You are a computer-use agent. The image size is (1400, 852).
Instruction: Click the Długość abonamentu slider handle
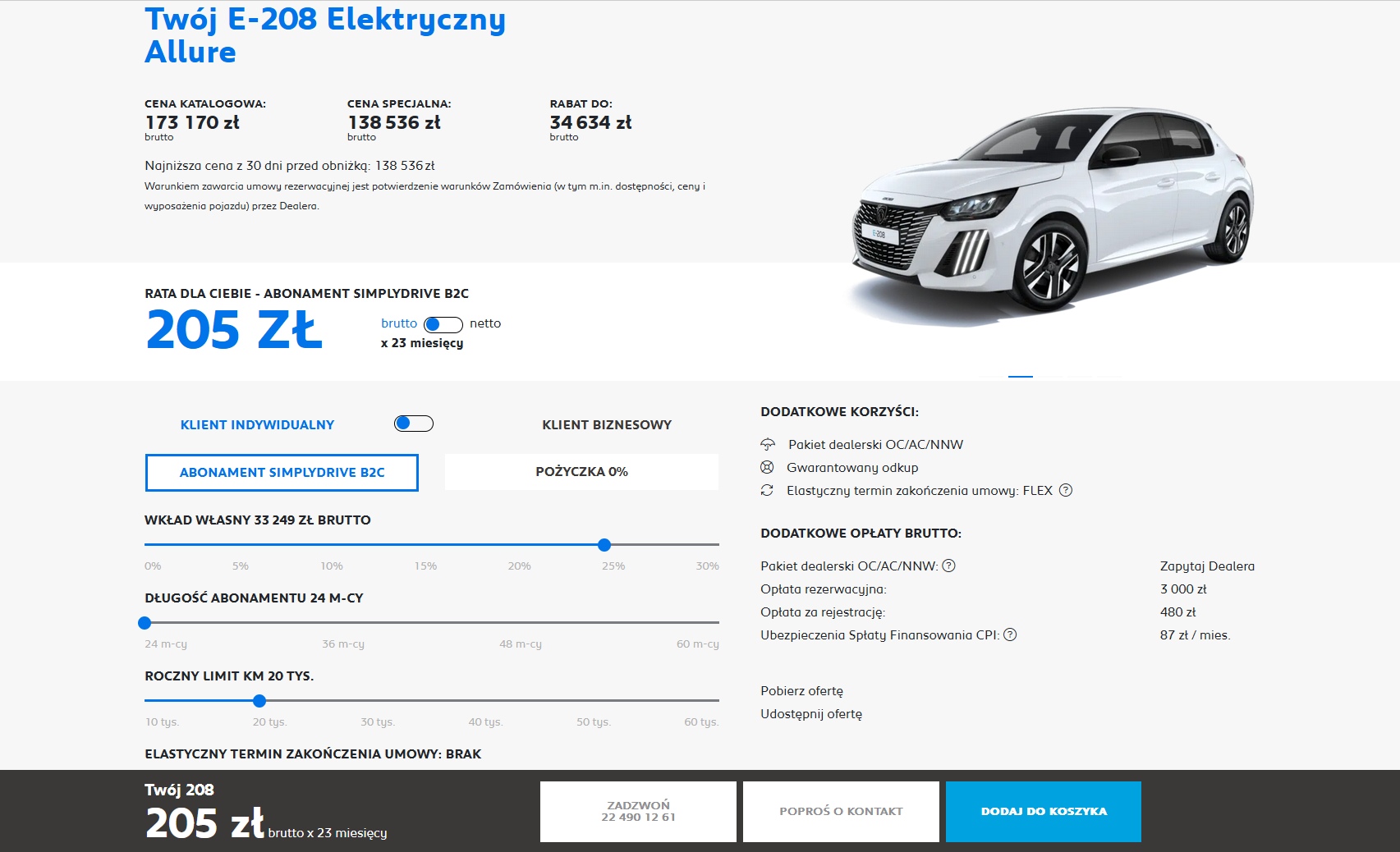click(x=145, y=623)
